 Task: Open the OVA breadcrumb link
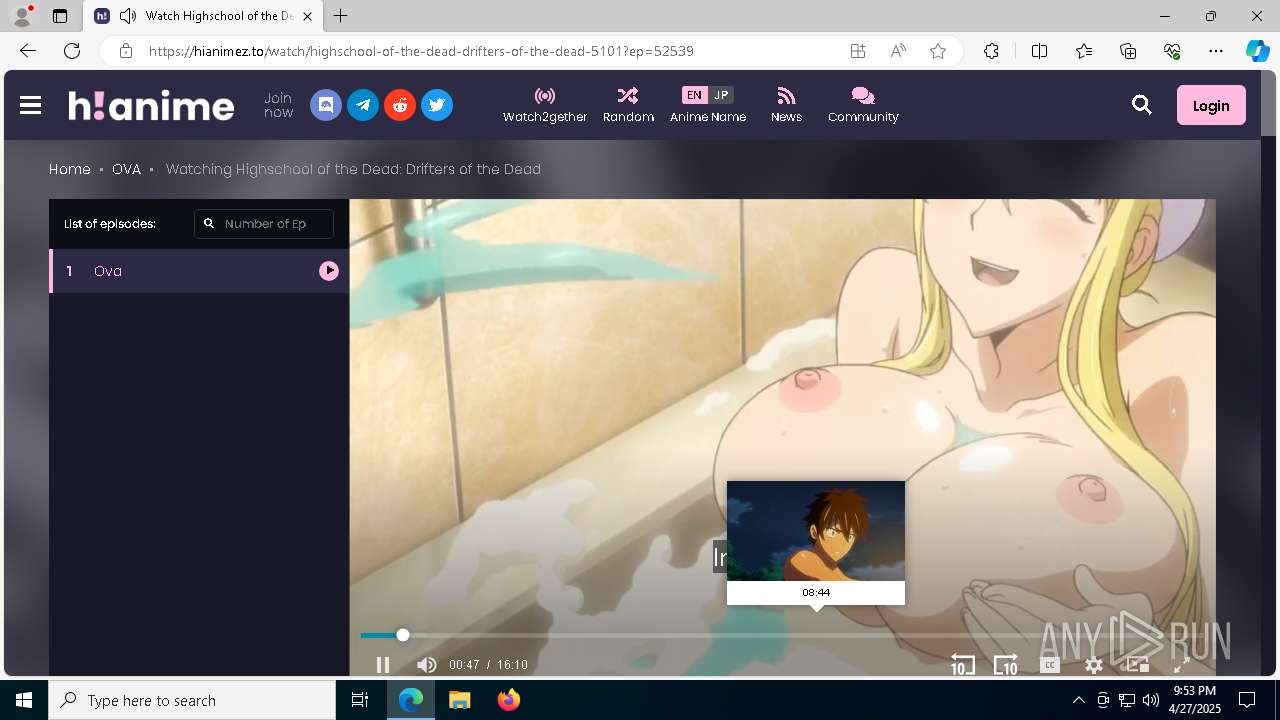126,169
